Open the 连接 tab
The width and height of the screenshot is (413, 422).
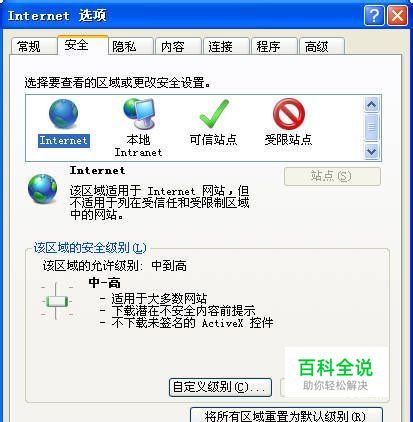point(226,46)
